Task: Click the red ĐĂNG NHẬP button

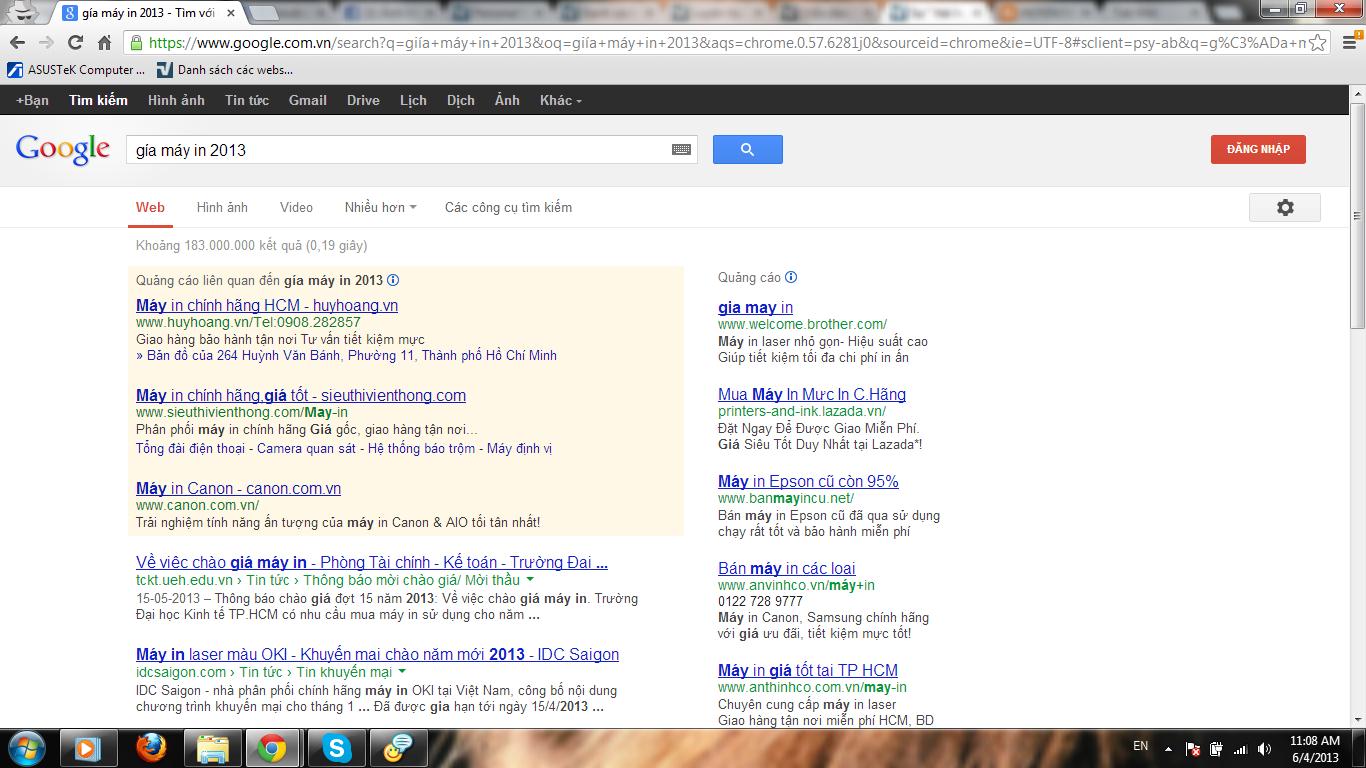Action: [x=1258, y=149]
